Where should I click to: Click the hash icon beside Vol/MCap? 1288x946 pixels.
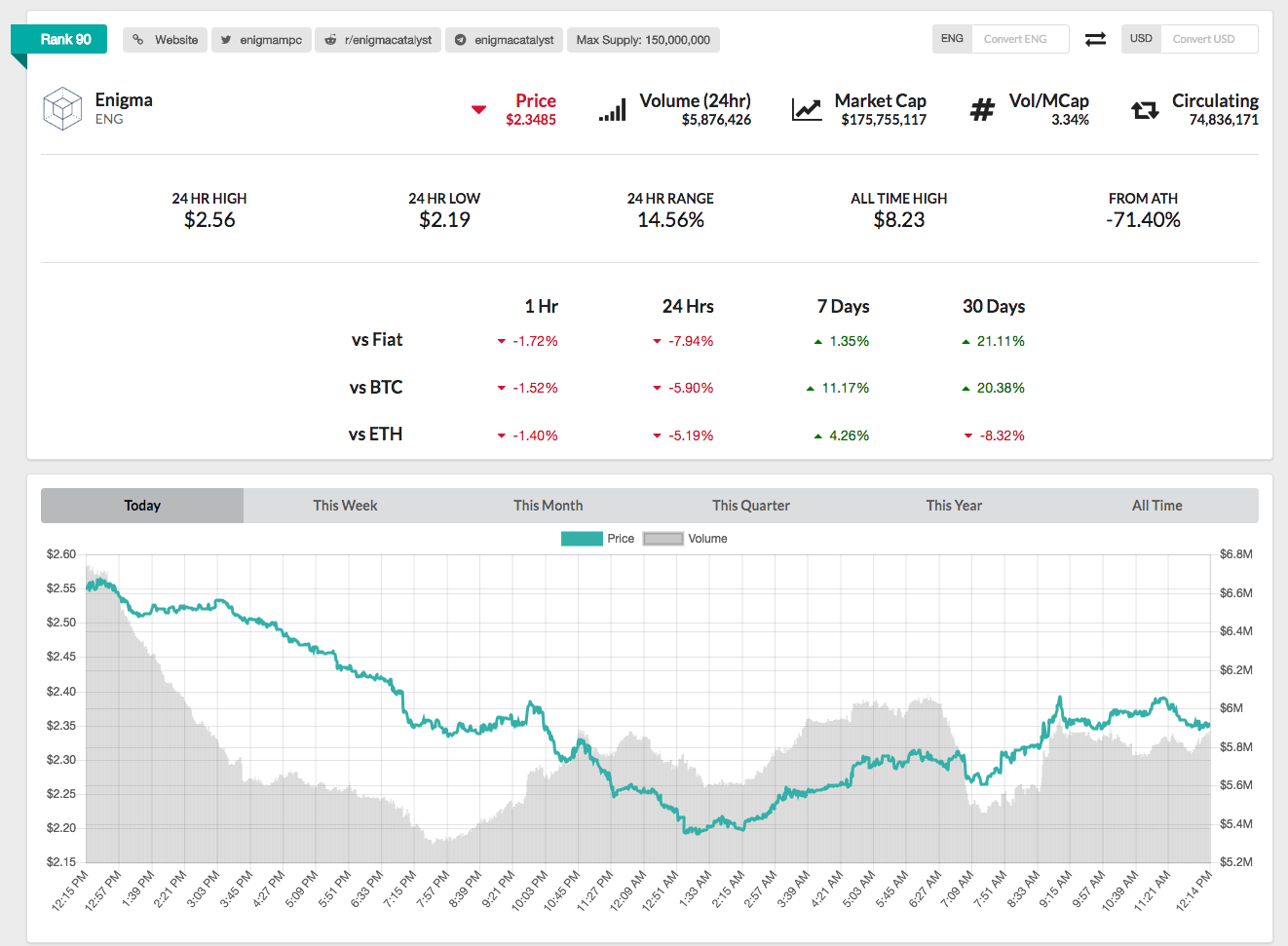tap(982, 109)
